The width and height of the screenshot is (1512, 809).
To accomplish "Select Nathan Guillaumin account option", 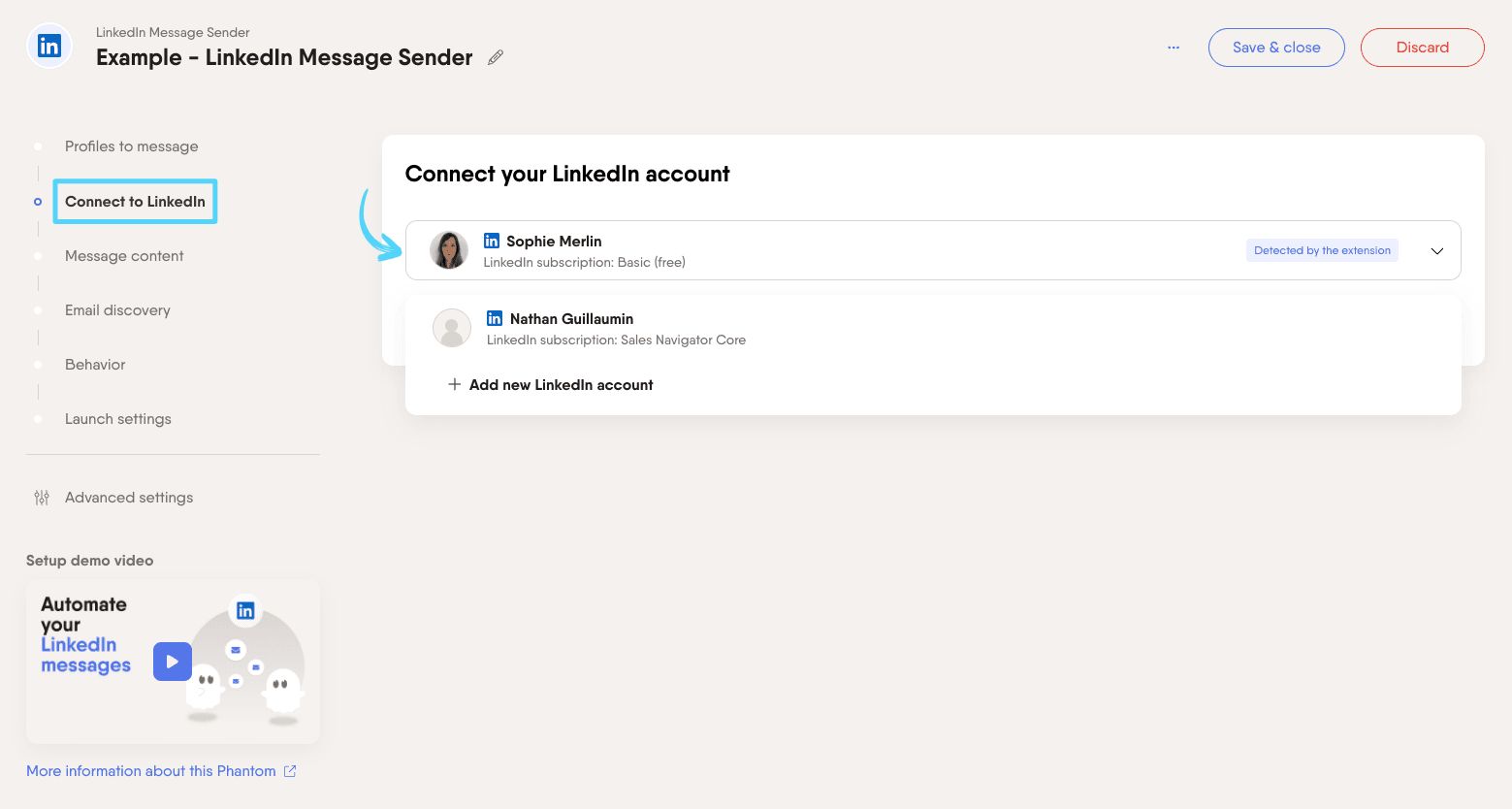I will (x=571, y=319).
